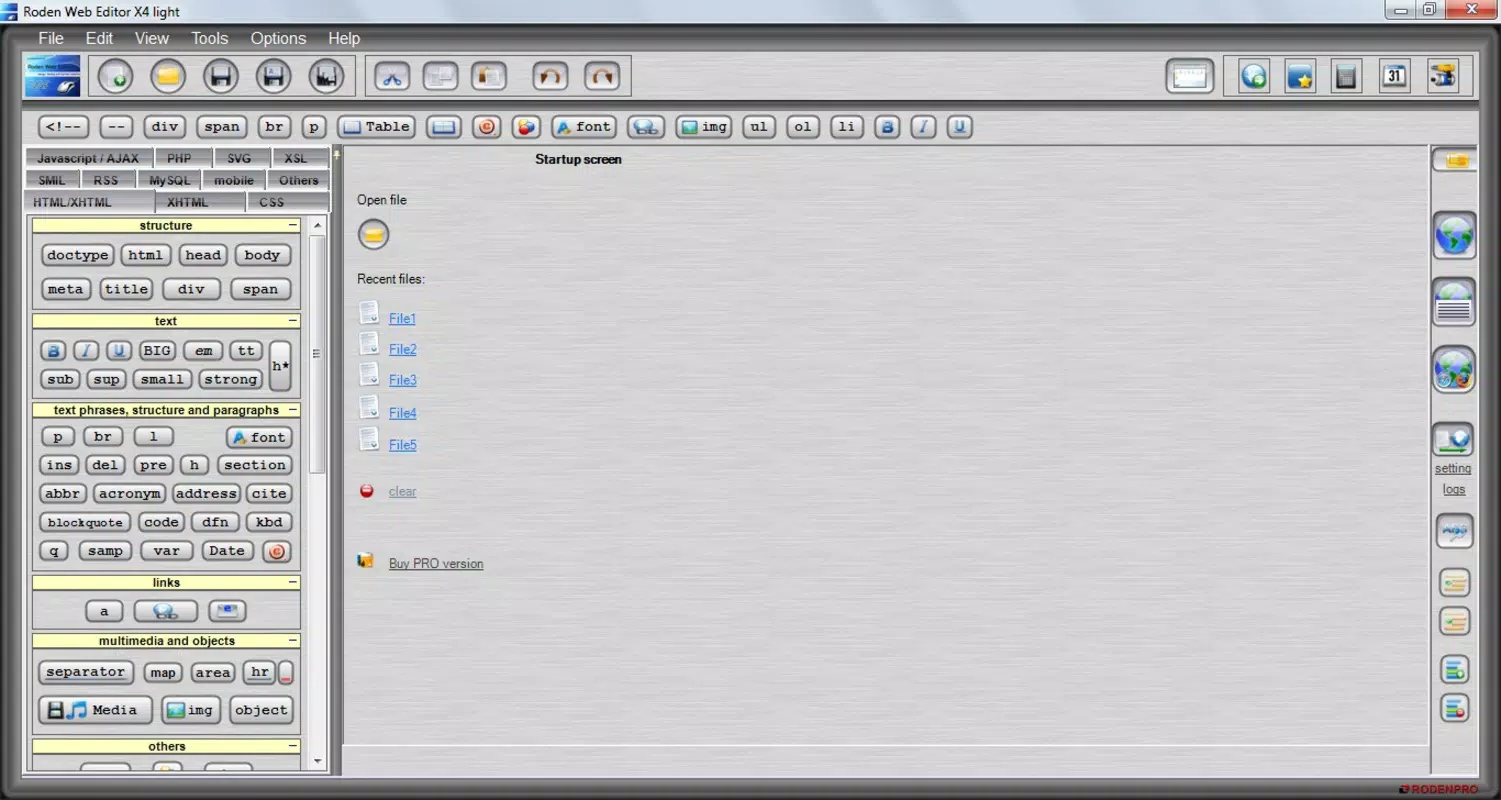This screenshot has height=800, width=1501.
Task: Open the preview window thumbnail button
Action: click(1190, 76)
